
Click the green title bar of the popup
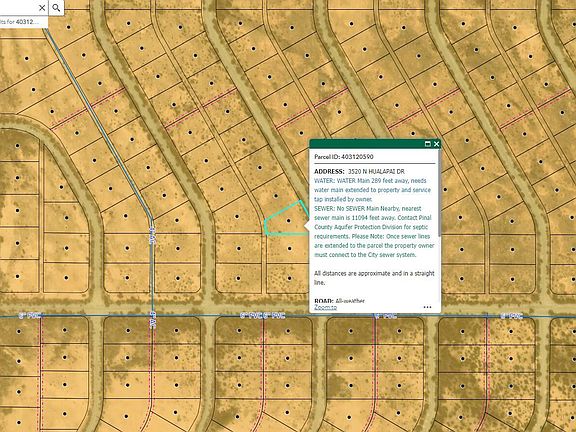pos(367,144)
